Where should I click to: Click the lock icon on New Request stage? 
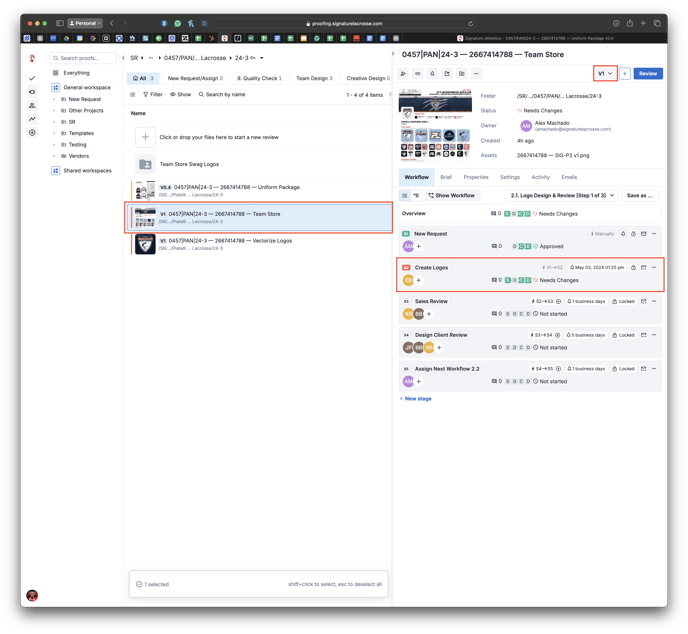[x=633, y=234]
